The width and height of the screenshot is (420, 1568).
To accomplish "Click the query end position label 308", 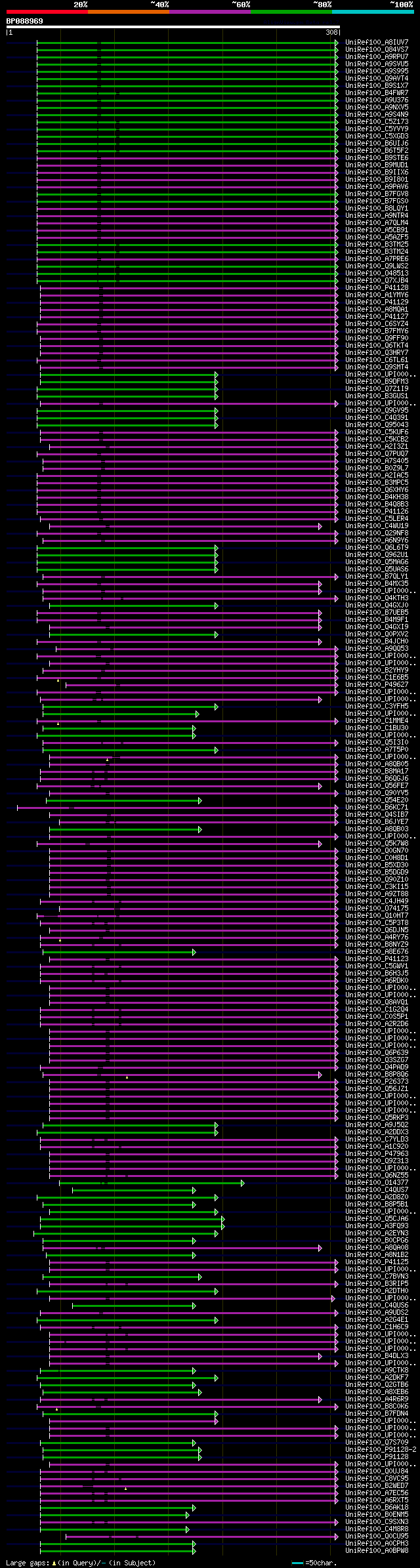I will pos(332,32).
